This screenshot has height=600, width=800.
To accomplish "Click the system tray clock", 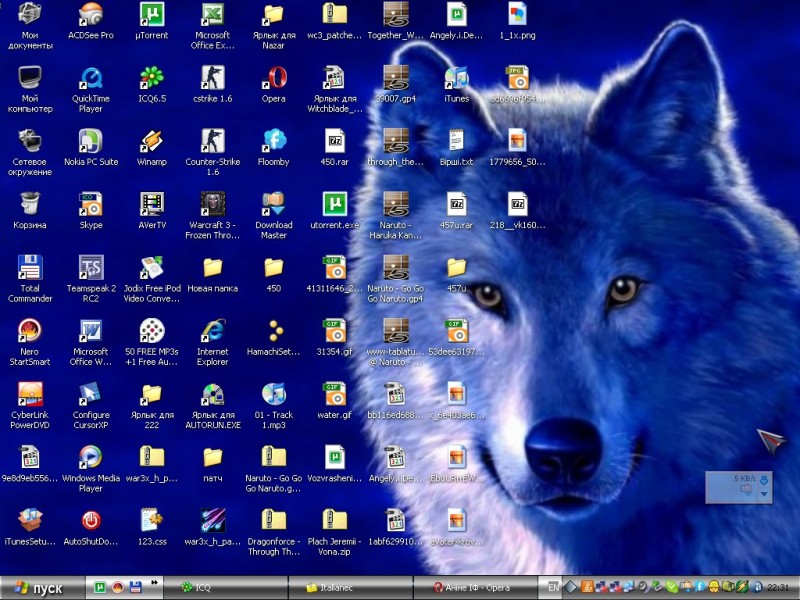I will click(x=779, y=588).
